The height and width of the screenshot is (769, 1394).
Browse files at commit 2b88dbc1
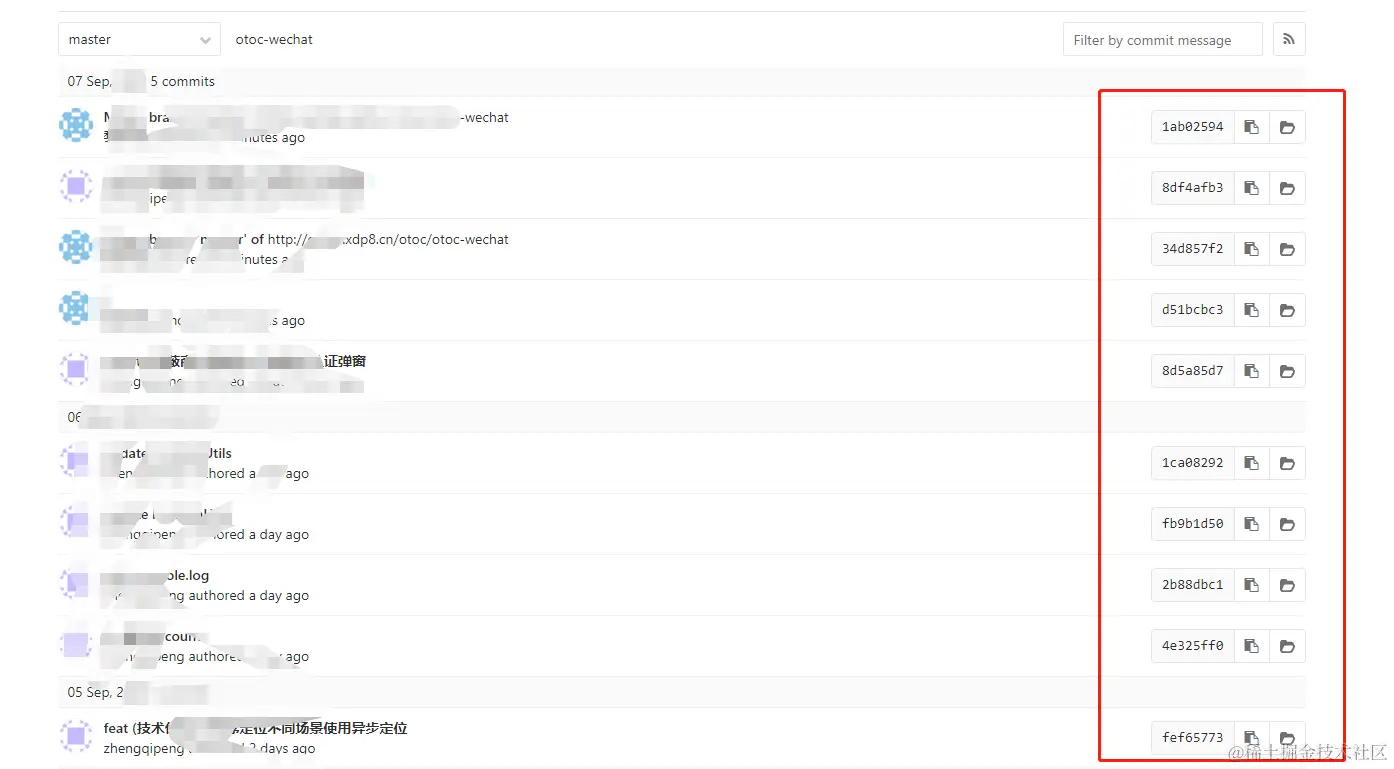pyautogui.click(x=1287, y=585)
